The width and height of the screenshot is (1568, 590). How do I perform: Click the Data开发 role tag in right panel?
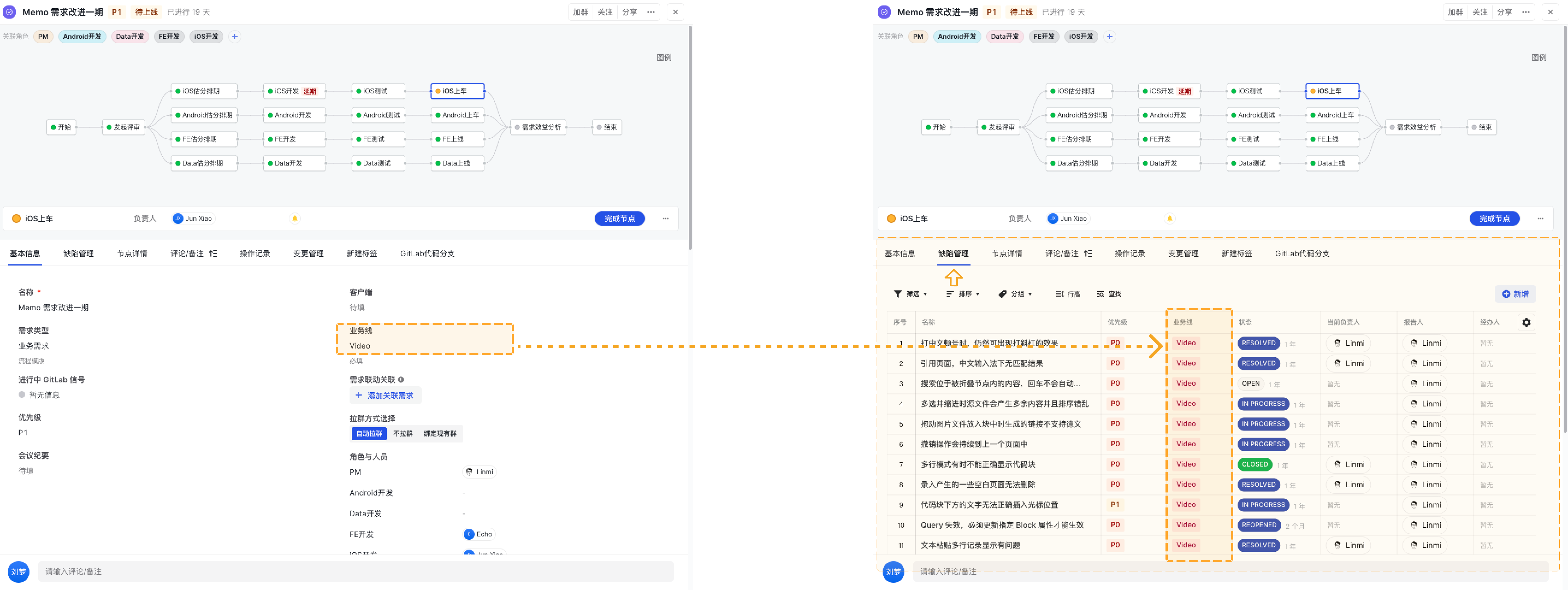1004,37
